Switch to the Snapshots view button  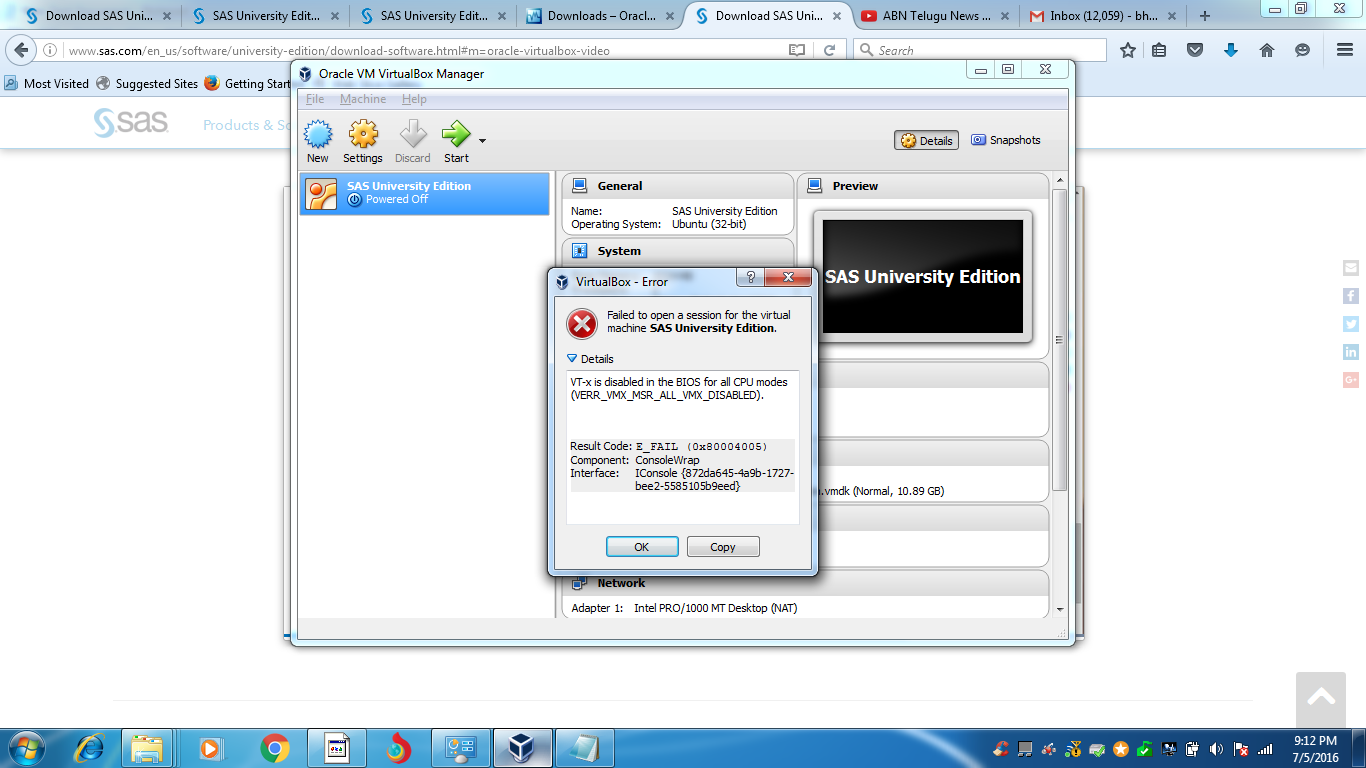[1006, 141]
